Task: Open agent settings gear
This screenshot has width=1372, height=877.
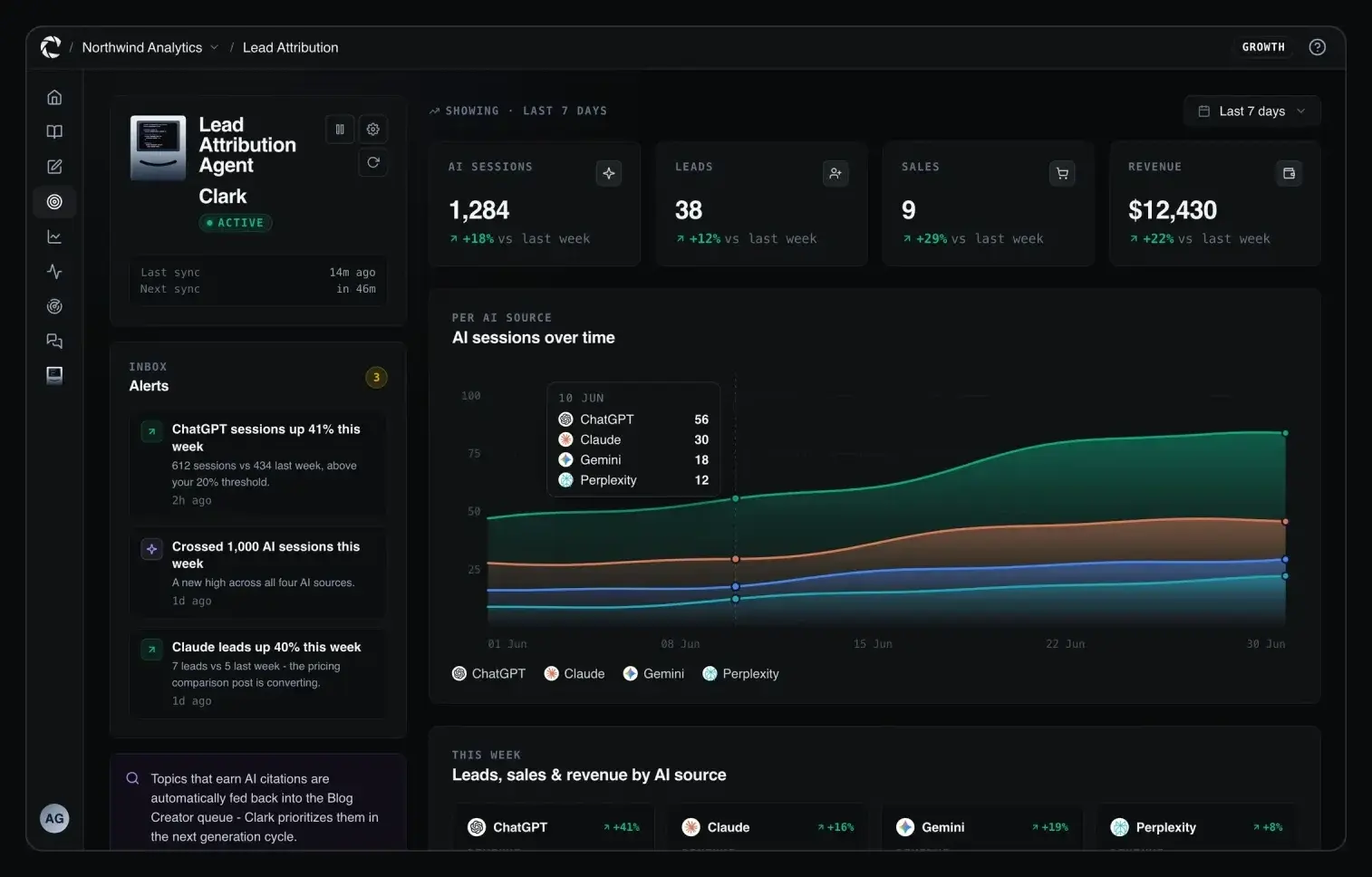Action: tap(373, 130)
